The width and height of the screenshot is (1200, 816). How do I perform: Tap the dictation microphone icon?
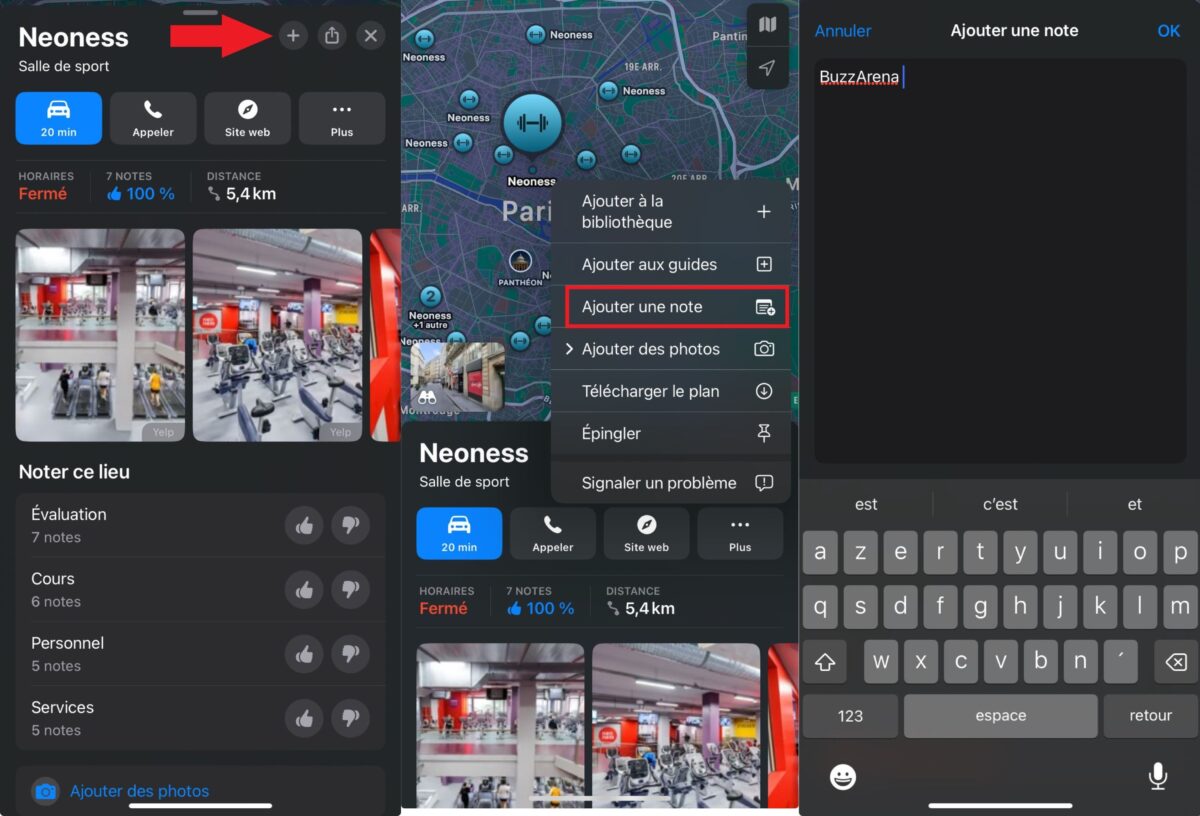tap(1157, 776)
